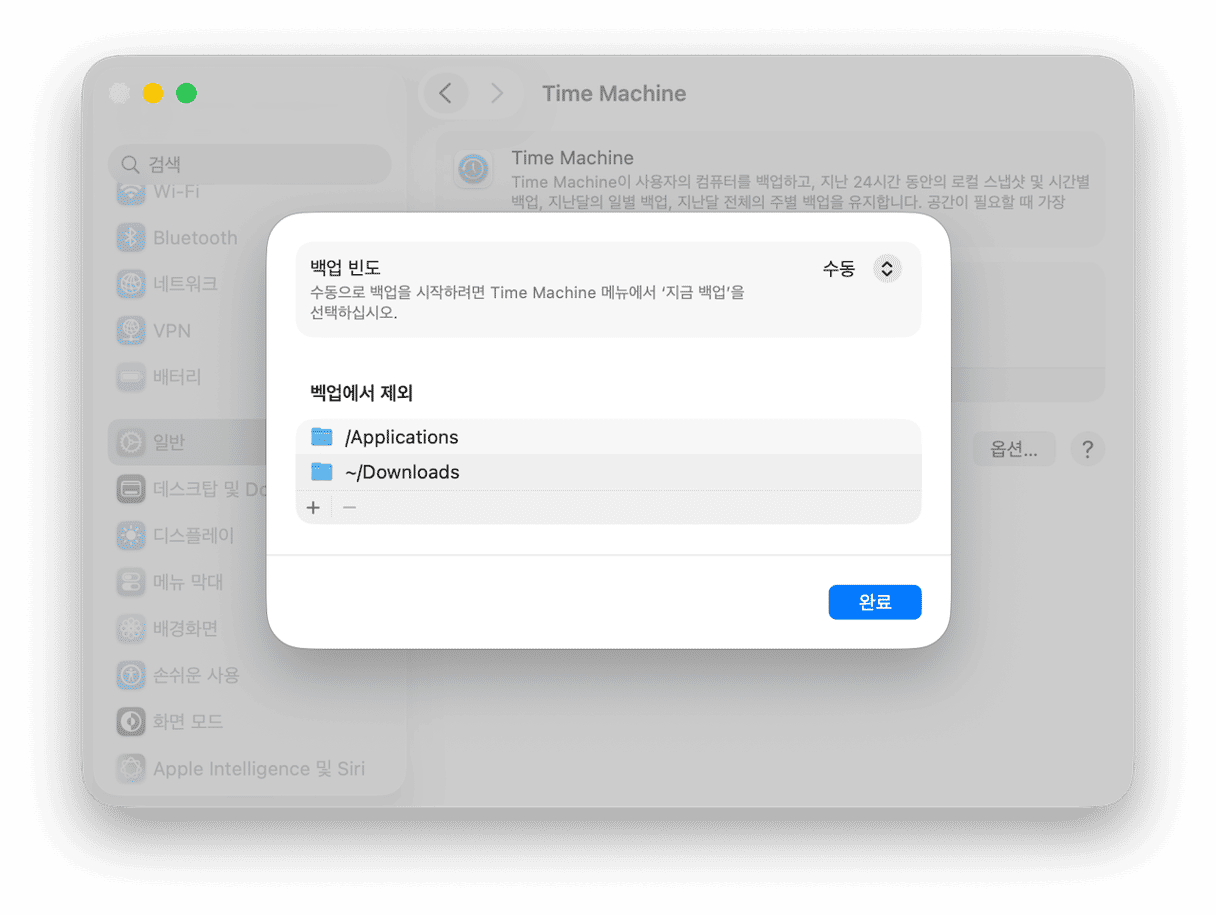Open Wi-Fi settings in the sidebar

click(250, 191)
